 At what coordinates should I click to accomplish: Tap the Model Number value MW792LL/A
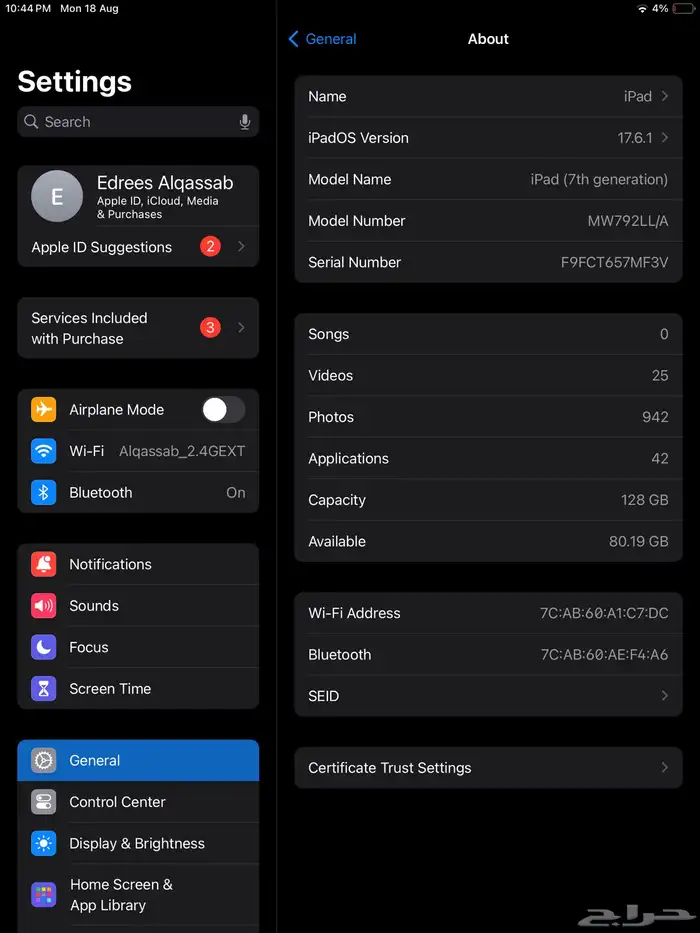click(628, 221)
